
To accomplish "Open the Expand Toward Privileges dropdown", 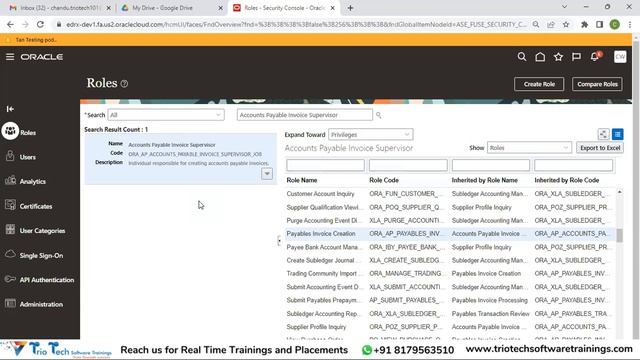I will [x=371, y=135].
